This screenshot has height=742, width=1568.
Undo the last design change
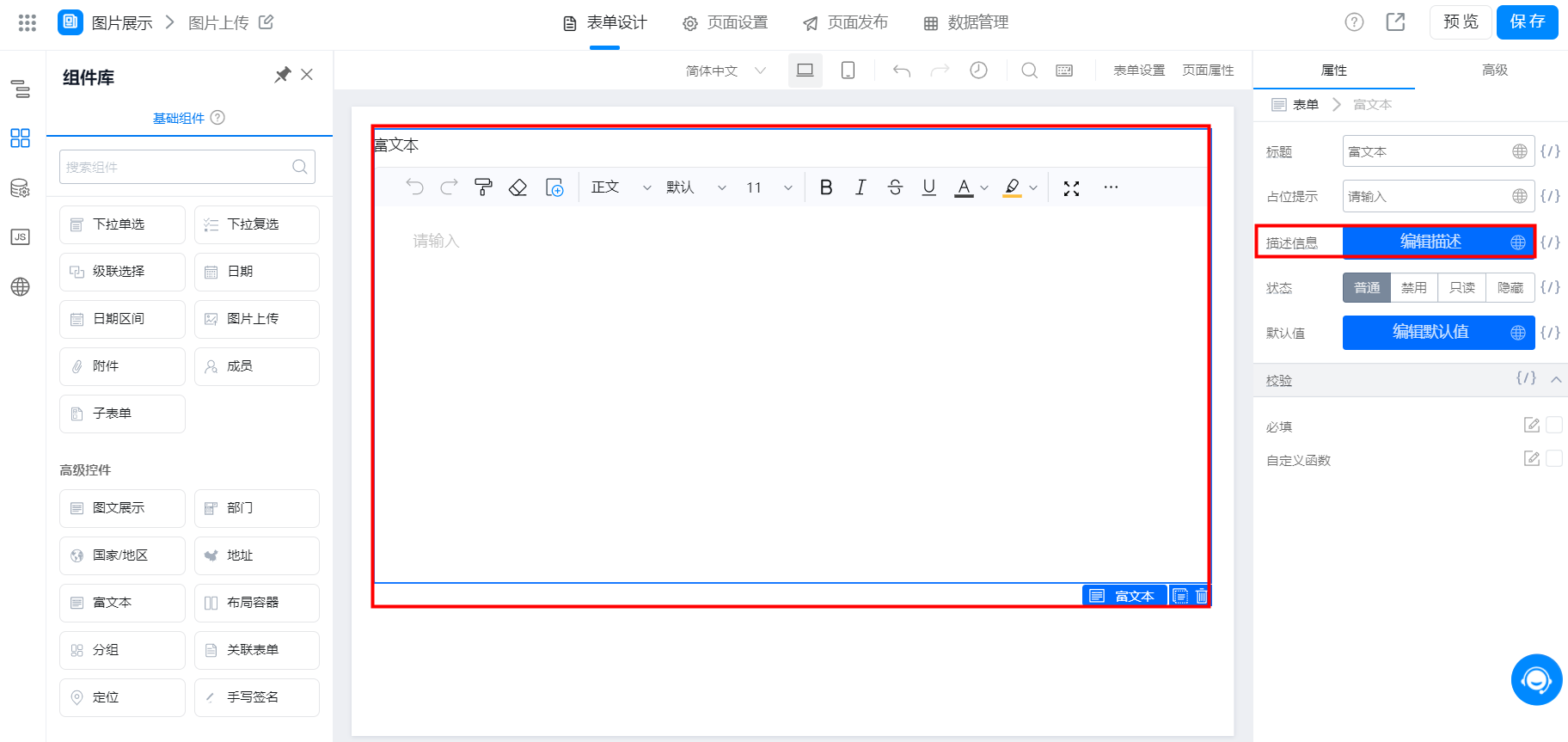pyautogui.click(x=901, y=71)
